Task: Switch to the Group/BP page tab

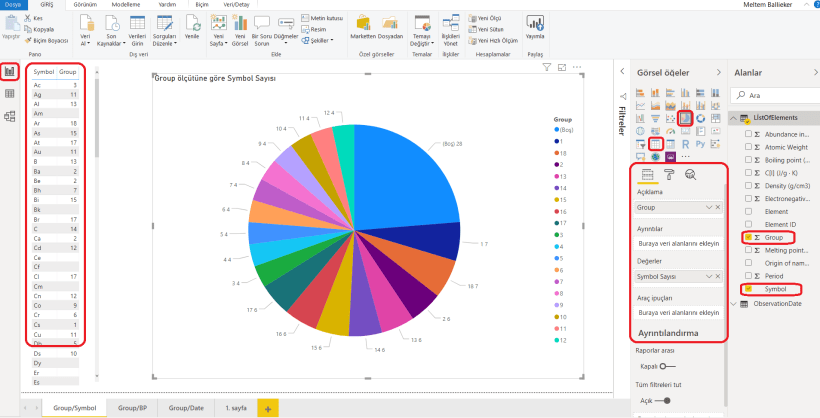Action: click(132, 408)
